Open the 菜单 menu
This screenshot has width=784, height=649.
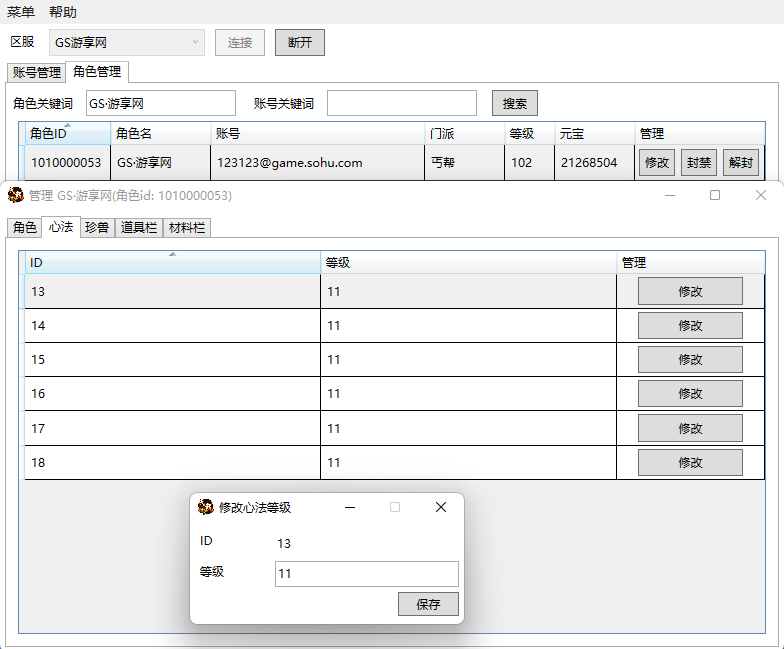21,12
